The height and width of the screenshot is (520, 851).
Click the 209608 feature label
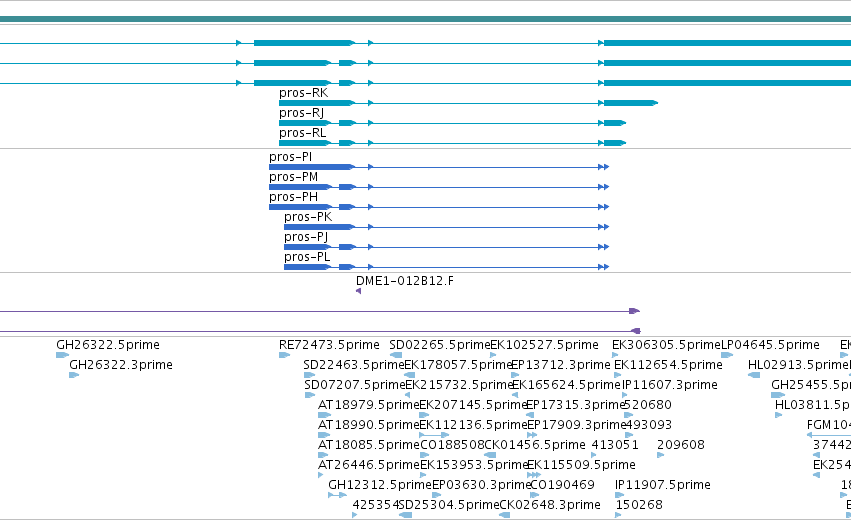coord(681,445)
